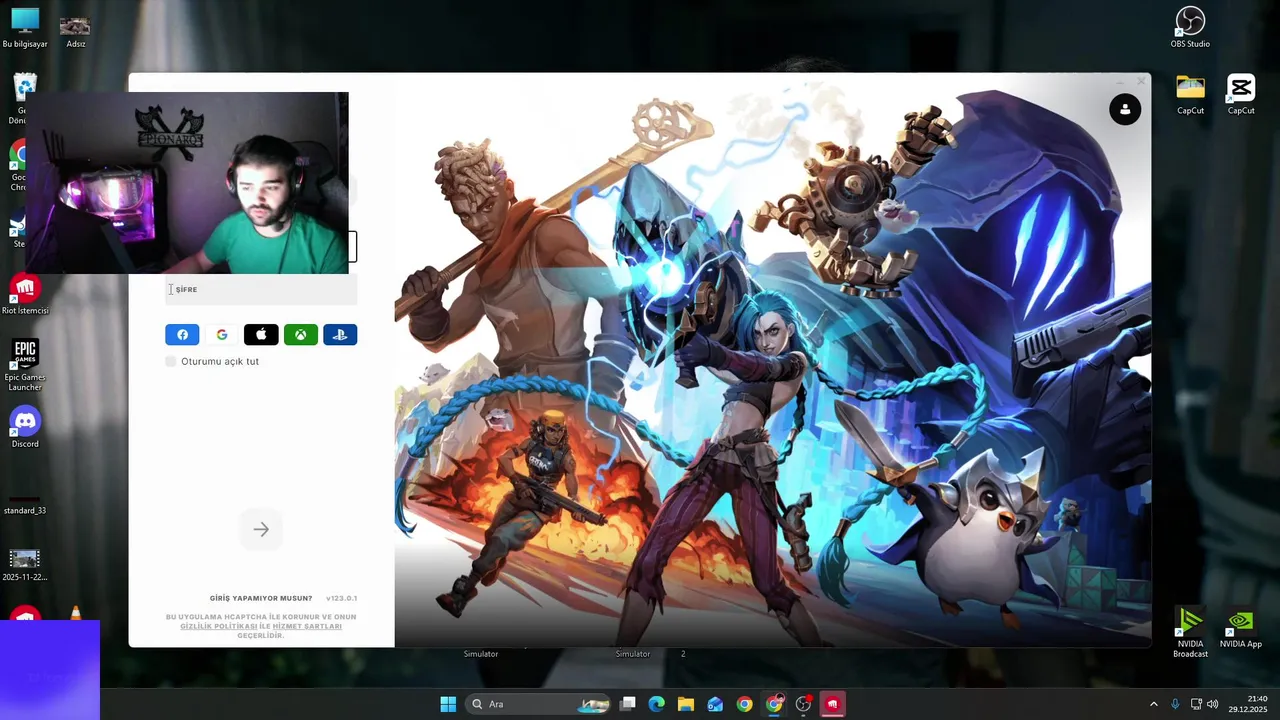Viewport: 1280px width, 720px height.
Task: Open Riot İstemcisi desktop shortcut
Action: (x=25, y=295)
